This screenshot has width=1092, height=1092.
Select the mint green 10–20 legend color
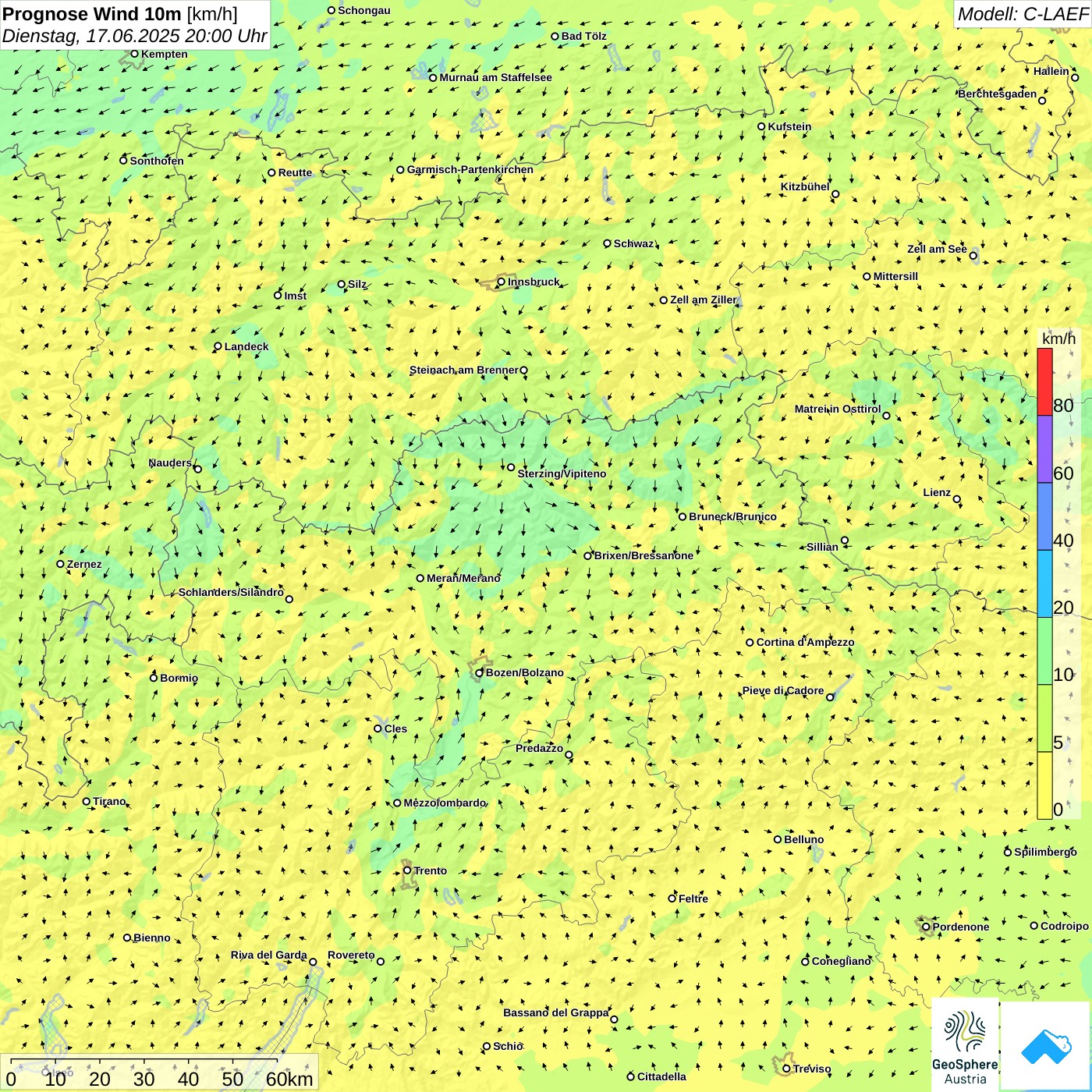1044,651
